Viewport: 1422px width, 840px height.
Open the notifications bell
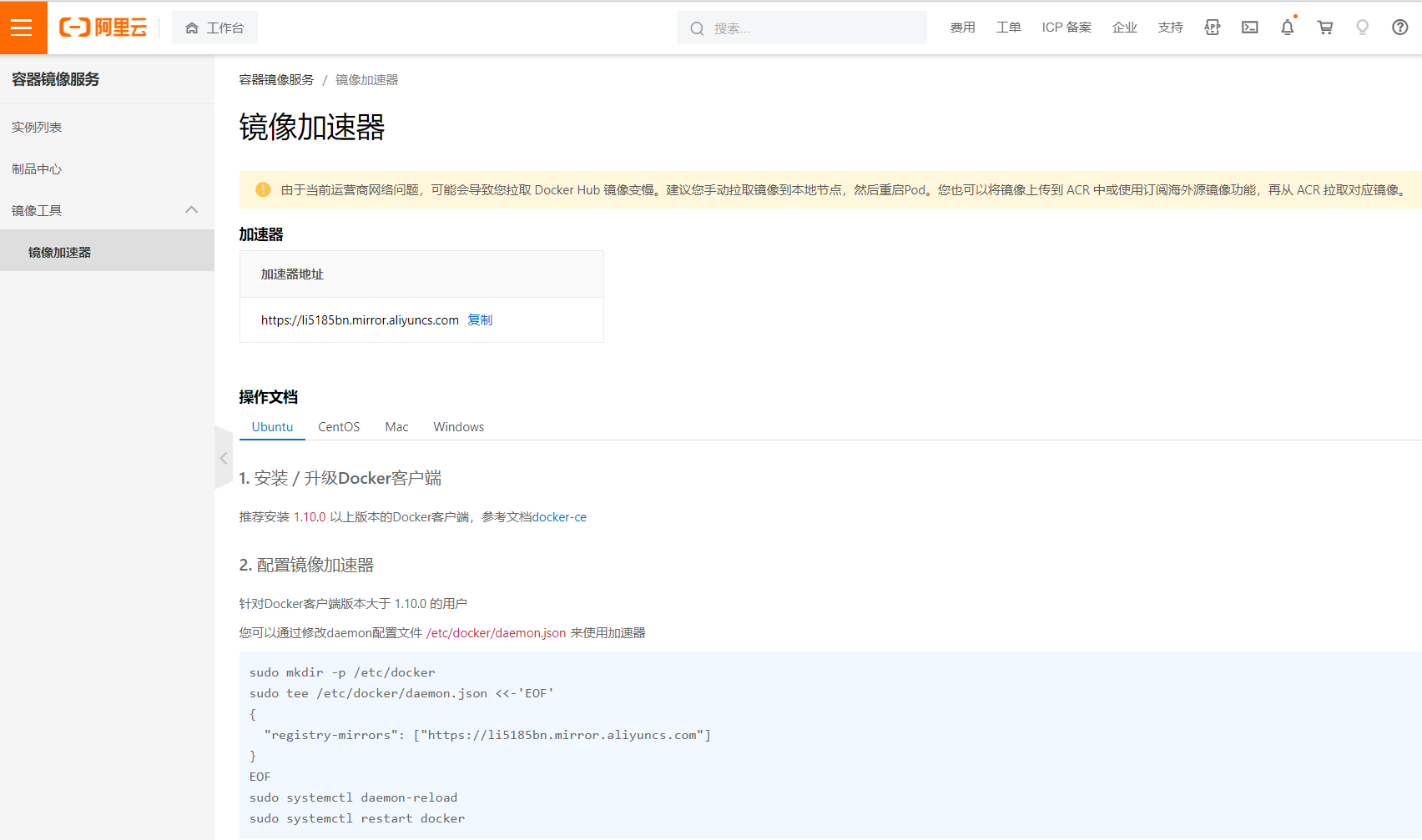[1288, 28]
